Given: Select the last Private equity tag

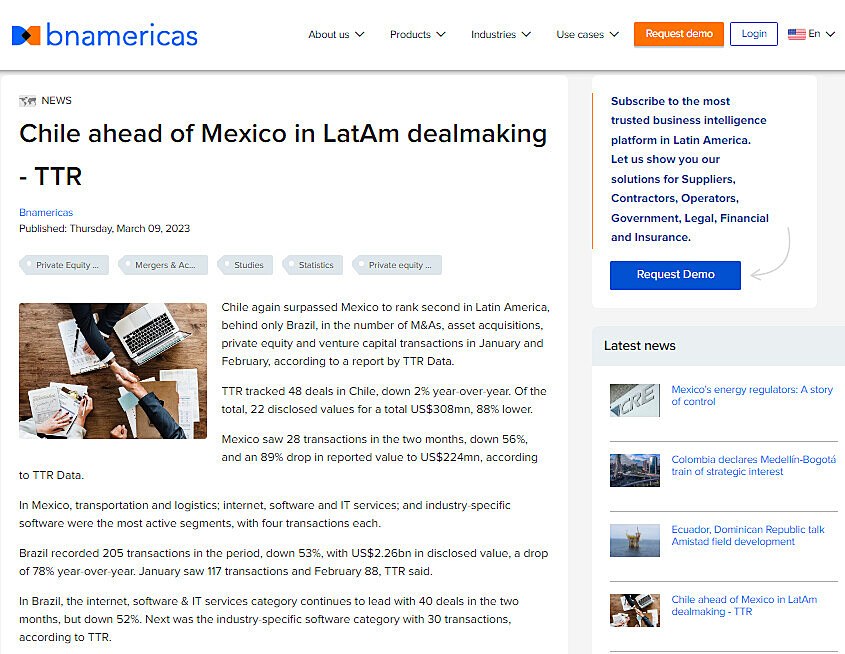Looking at the screenshot, I should (397, 265).
